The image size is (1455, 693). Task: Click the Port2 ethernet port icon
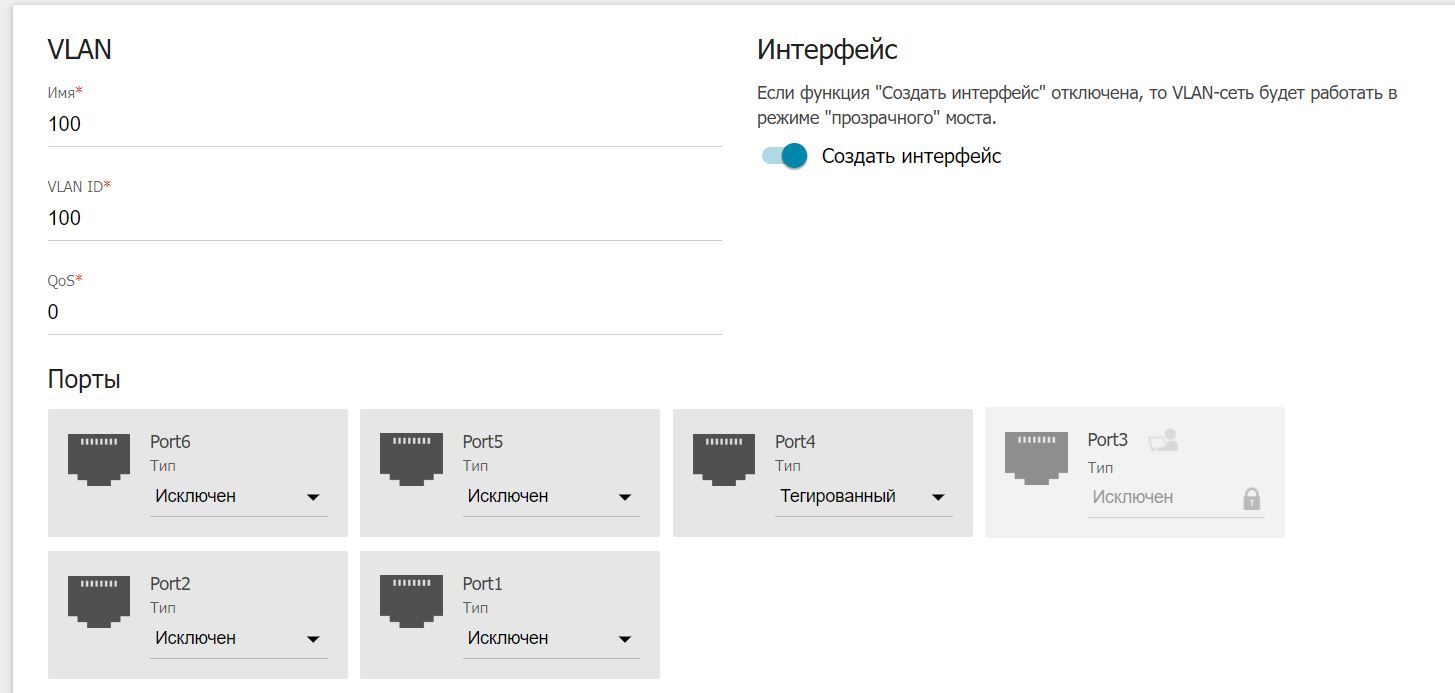pyautogui.click(x=98, y=601)
